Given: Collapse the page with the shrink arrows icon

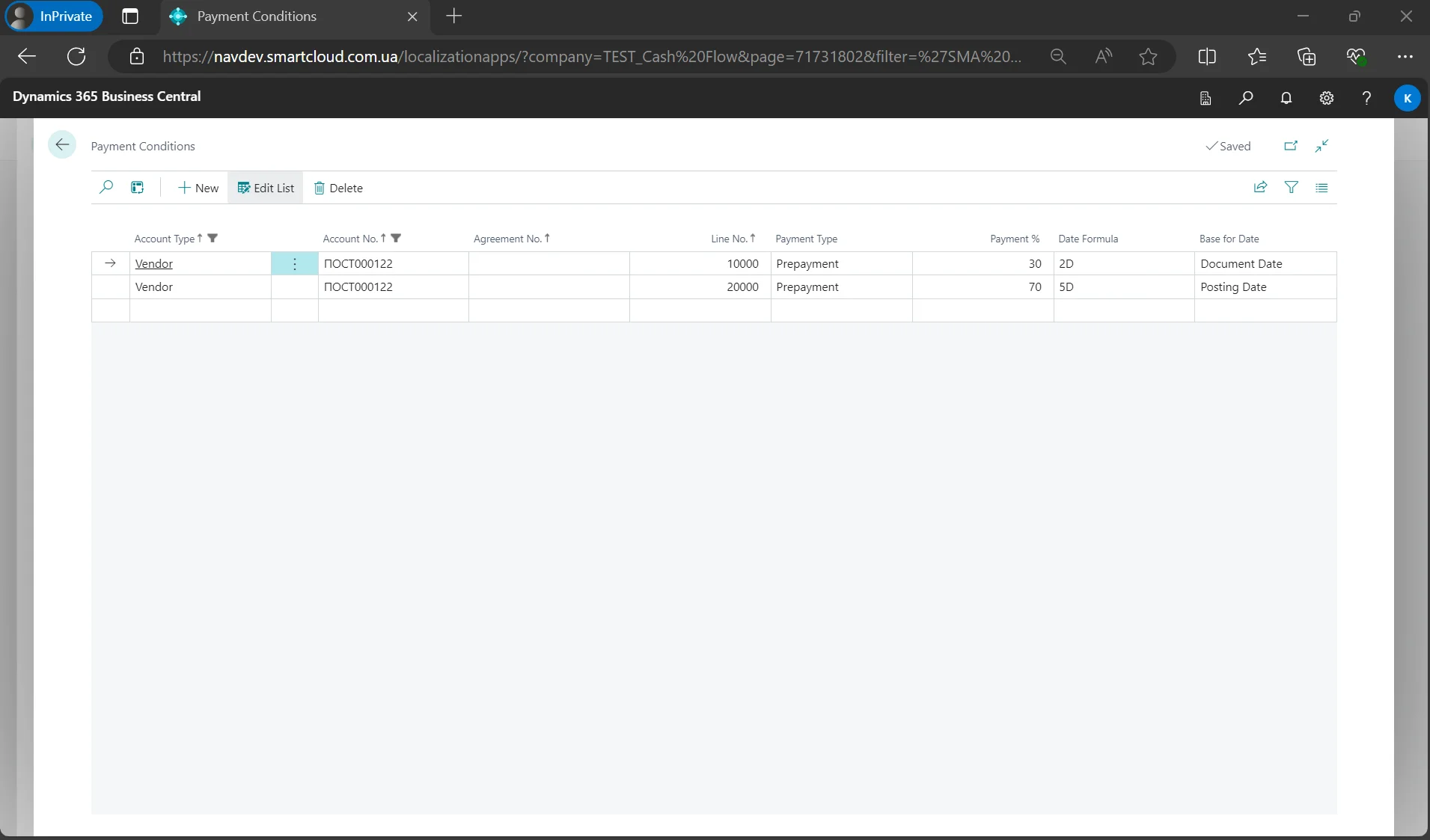Looking at the screenshot, I should click(1321, 146).
